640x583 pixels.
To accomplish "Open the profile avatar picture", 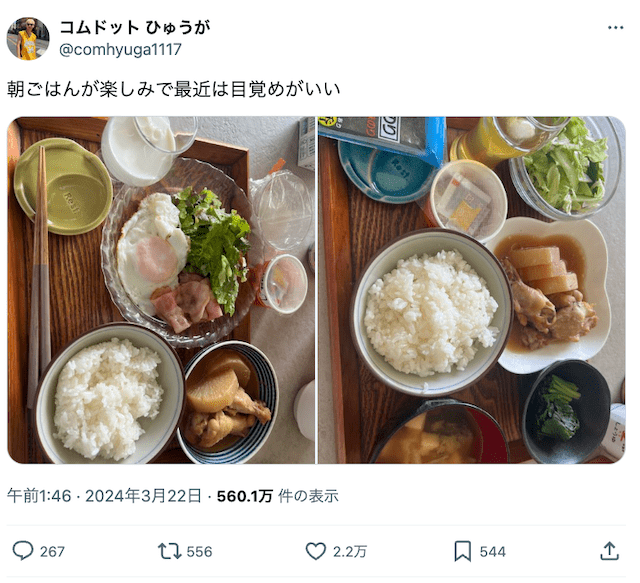I will pyautogui.click(x=28, y=39).
